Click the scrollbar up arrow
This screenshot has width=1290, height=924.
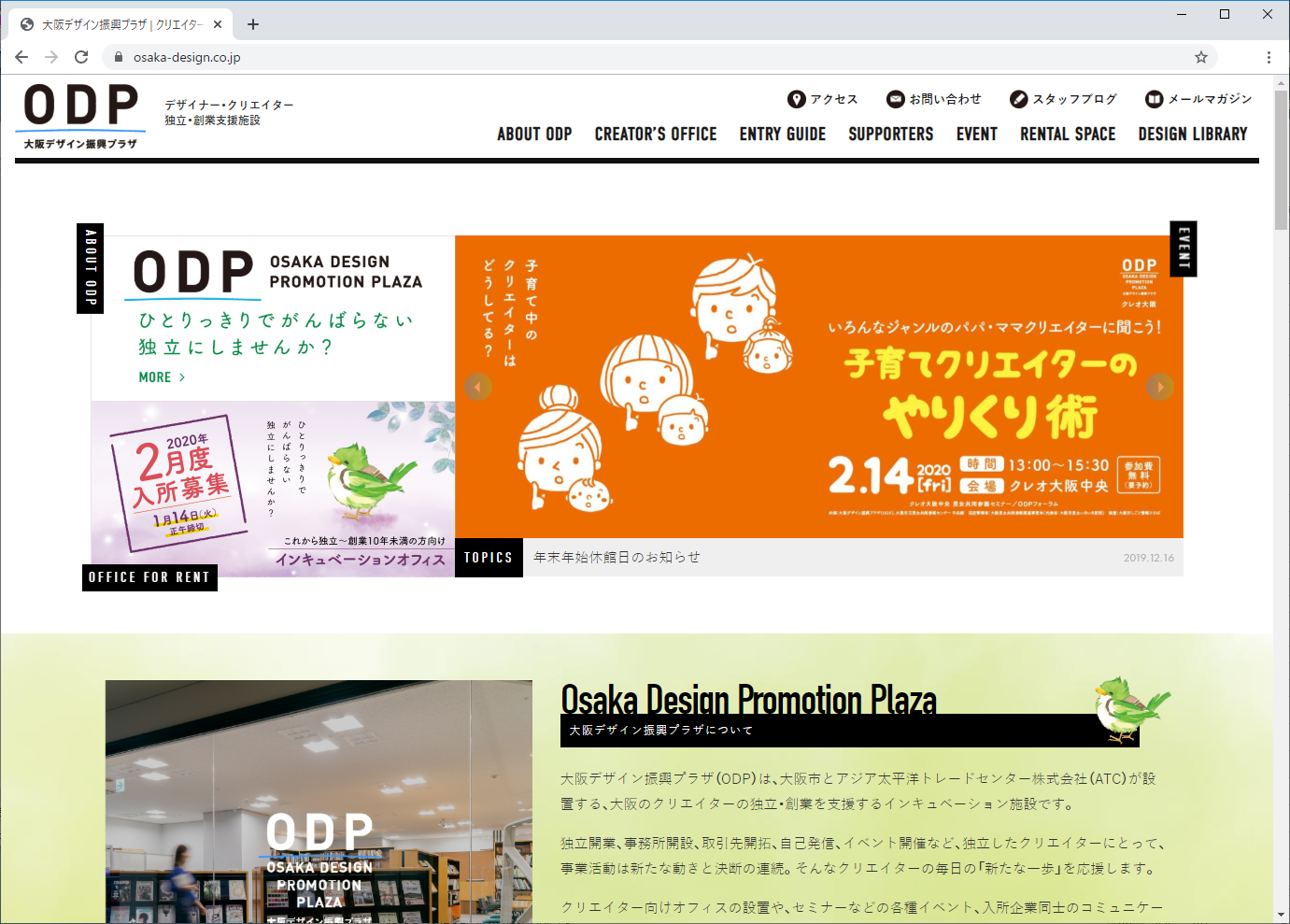(x=1282, y=82)
